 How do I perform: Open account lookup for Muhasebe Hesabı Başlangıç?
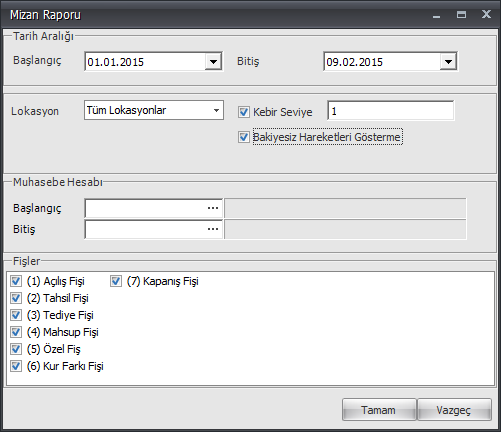click(x=213, y=208)
